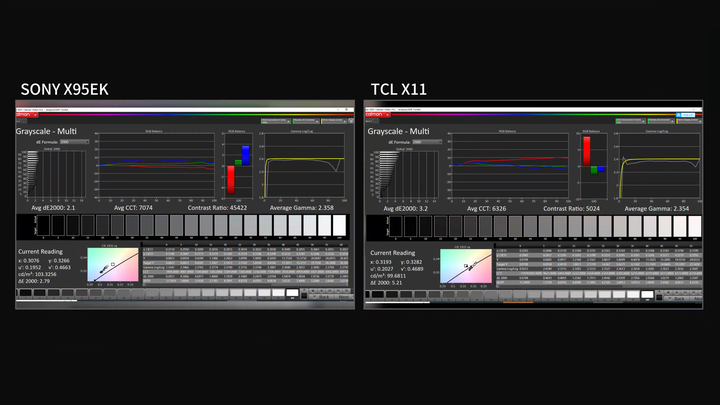The height and width of the screenshot is (405, 720).
Task: Click 'cd/m²: 103.3256' reading in Sony window
Action: (37, 274)
